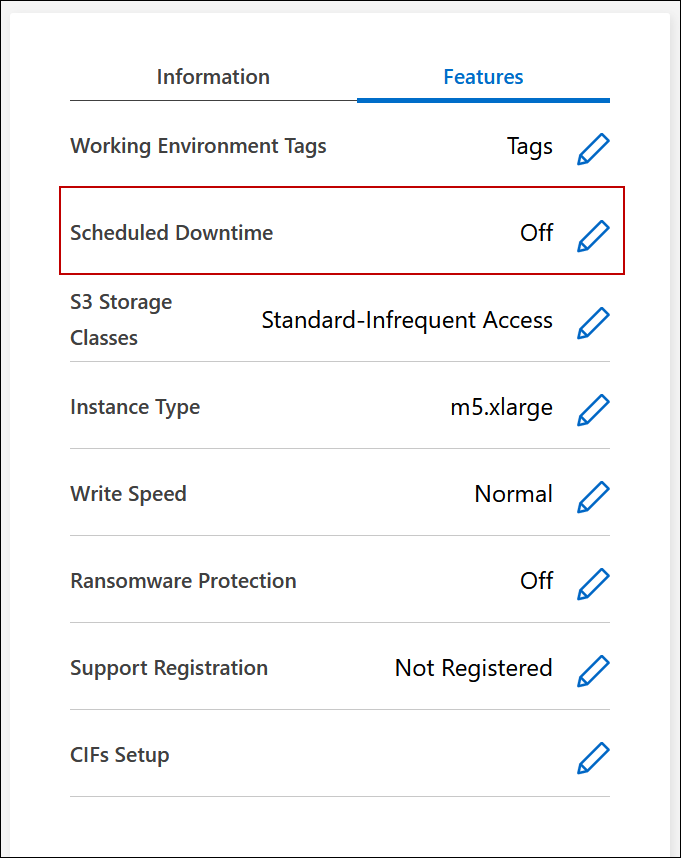681x858 pixels.
Task: Click the m5.xlarge instance type value
Action: click(x=501, y=407)
